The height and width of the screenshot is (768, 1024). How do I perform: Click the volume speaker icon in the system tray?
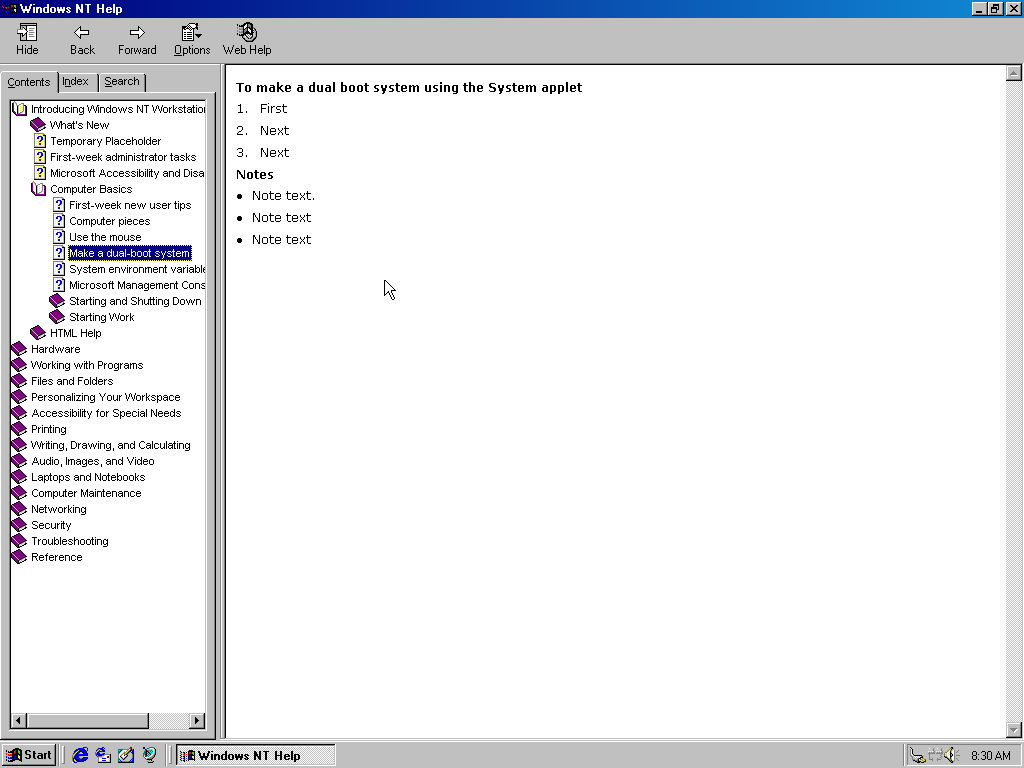pyautogui.click(x=951, y=755)
